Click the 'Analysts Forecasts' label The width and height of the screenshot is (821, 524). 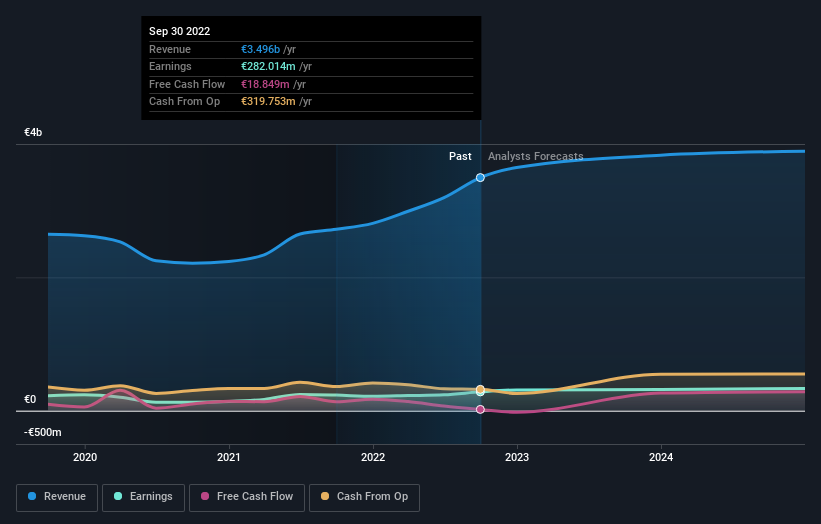click(536, 156)
